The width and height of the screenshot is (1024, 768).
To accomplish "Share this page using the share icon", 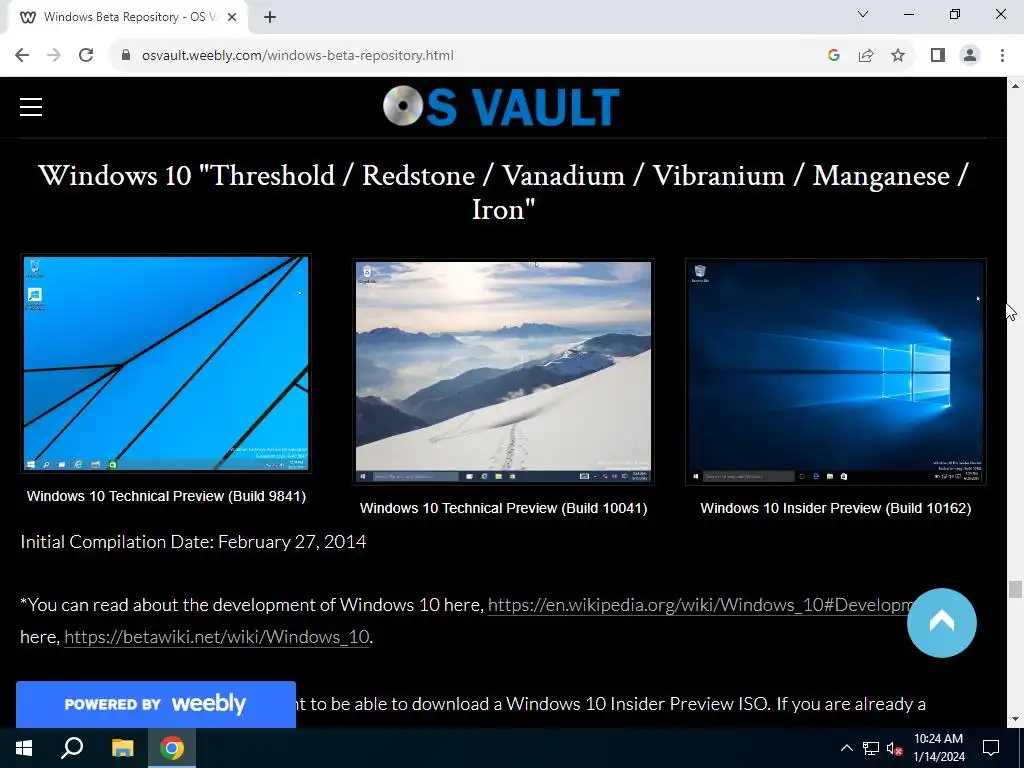I will tap(866, 55).
